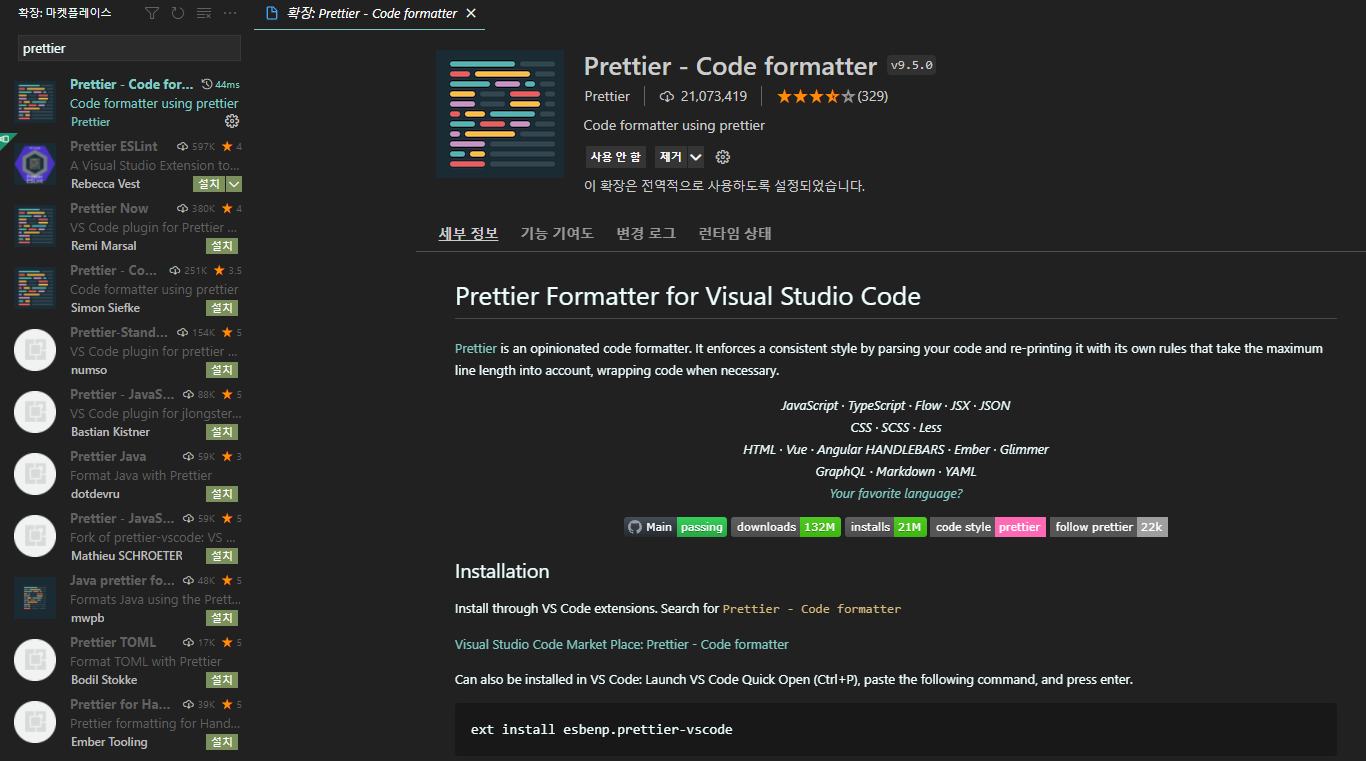The image size is (1366, 761).
Task: Install Prettier ESLint by Rebecca Vest
Action: pos(209,184)
